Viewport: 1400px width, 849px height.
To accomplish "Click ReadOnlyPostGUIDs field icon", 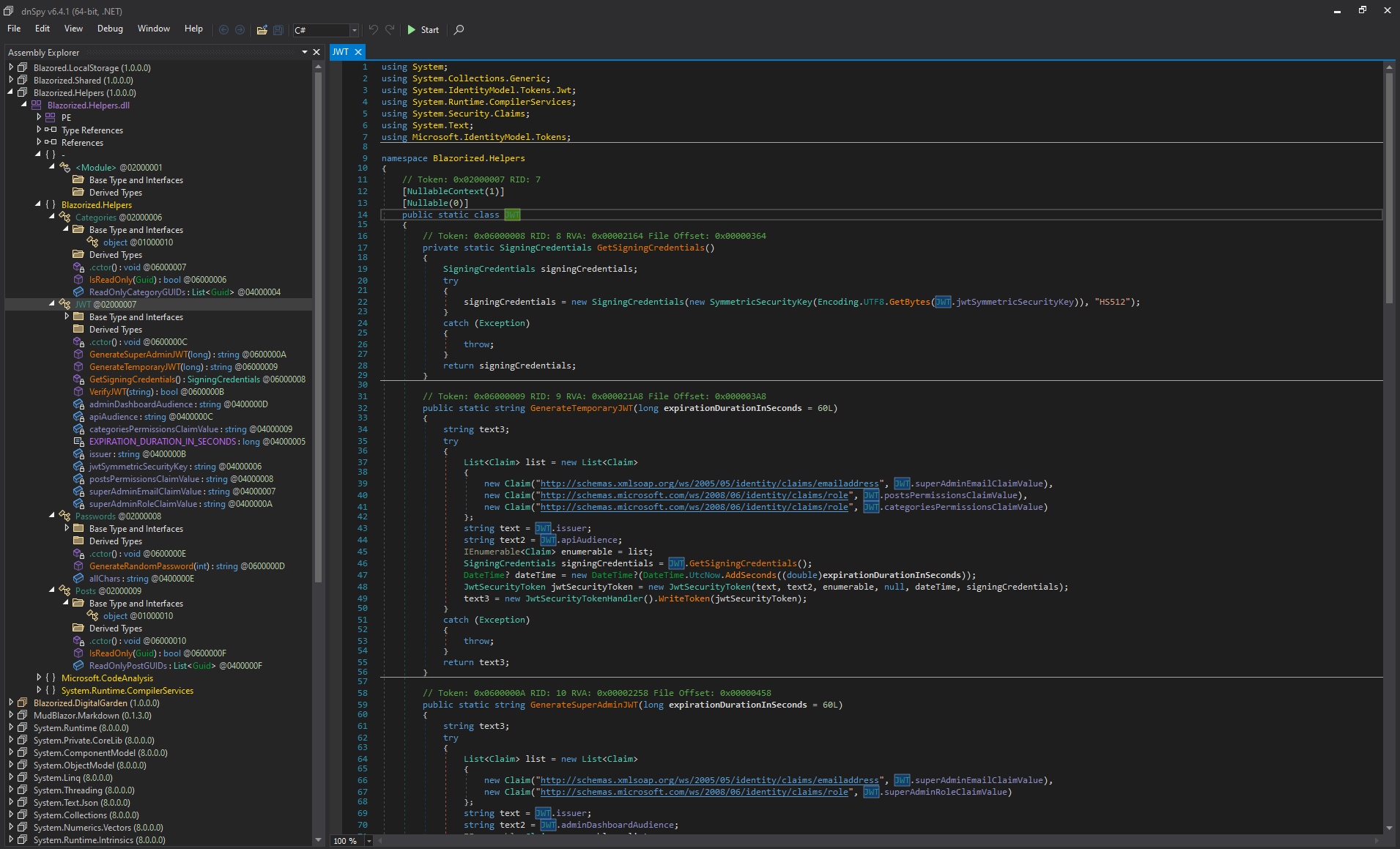I will (x=78, y=665).
